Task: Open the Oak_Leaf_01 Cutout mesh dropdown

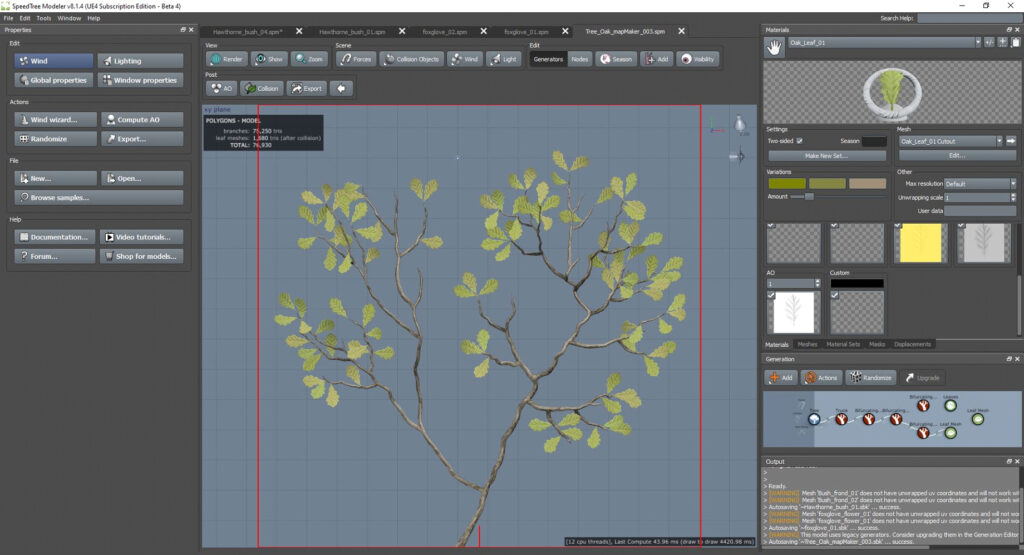Action: [x=950, y=142]
